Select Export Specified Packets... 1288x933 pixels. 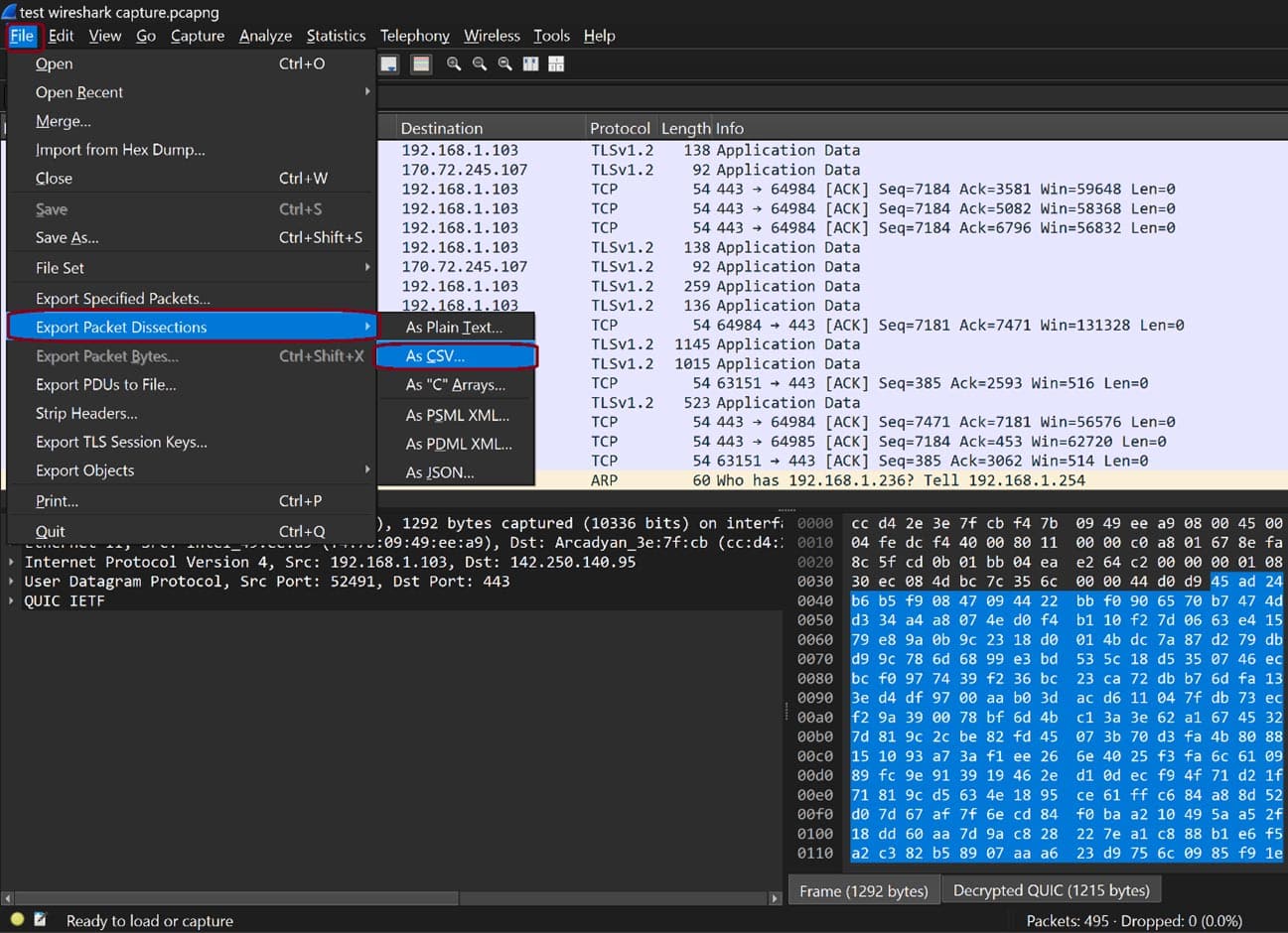tap(192, 299)
